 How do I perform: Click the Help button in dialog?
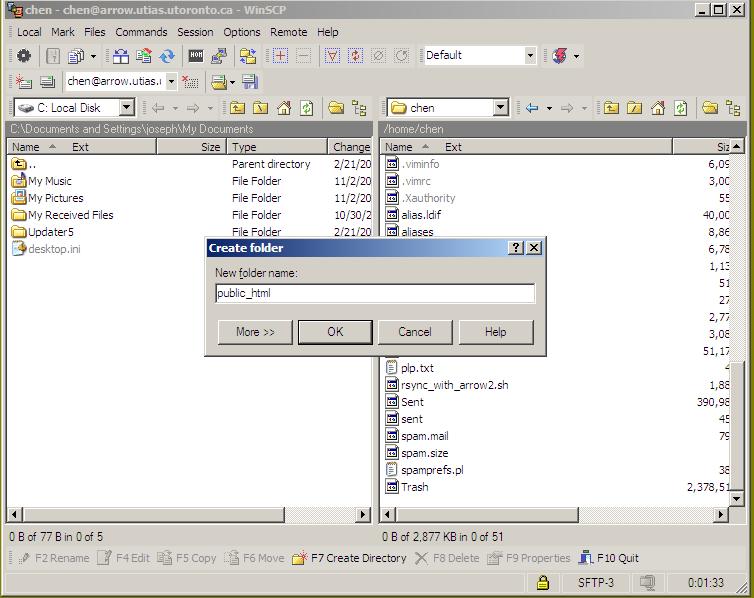coord(496,332)
